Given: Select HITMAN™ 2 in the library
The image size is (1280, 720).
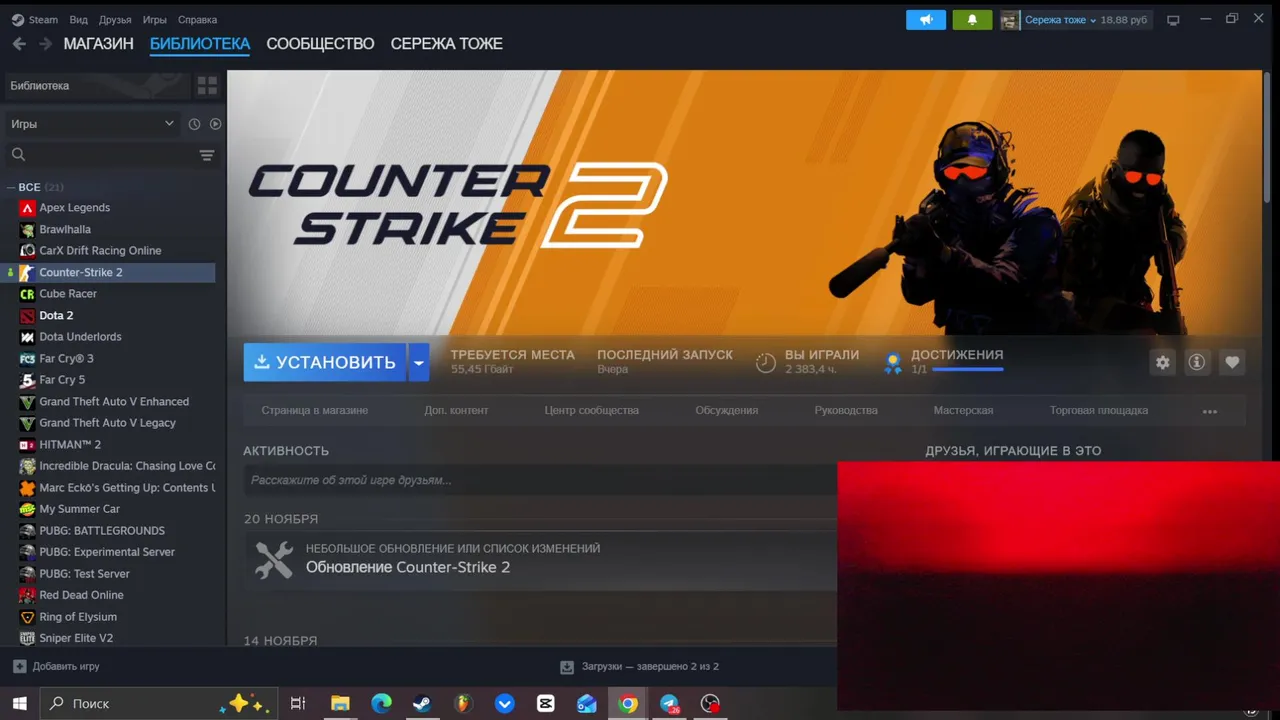Looking at the screenshot, I should 70,444.
